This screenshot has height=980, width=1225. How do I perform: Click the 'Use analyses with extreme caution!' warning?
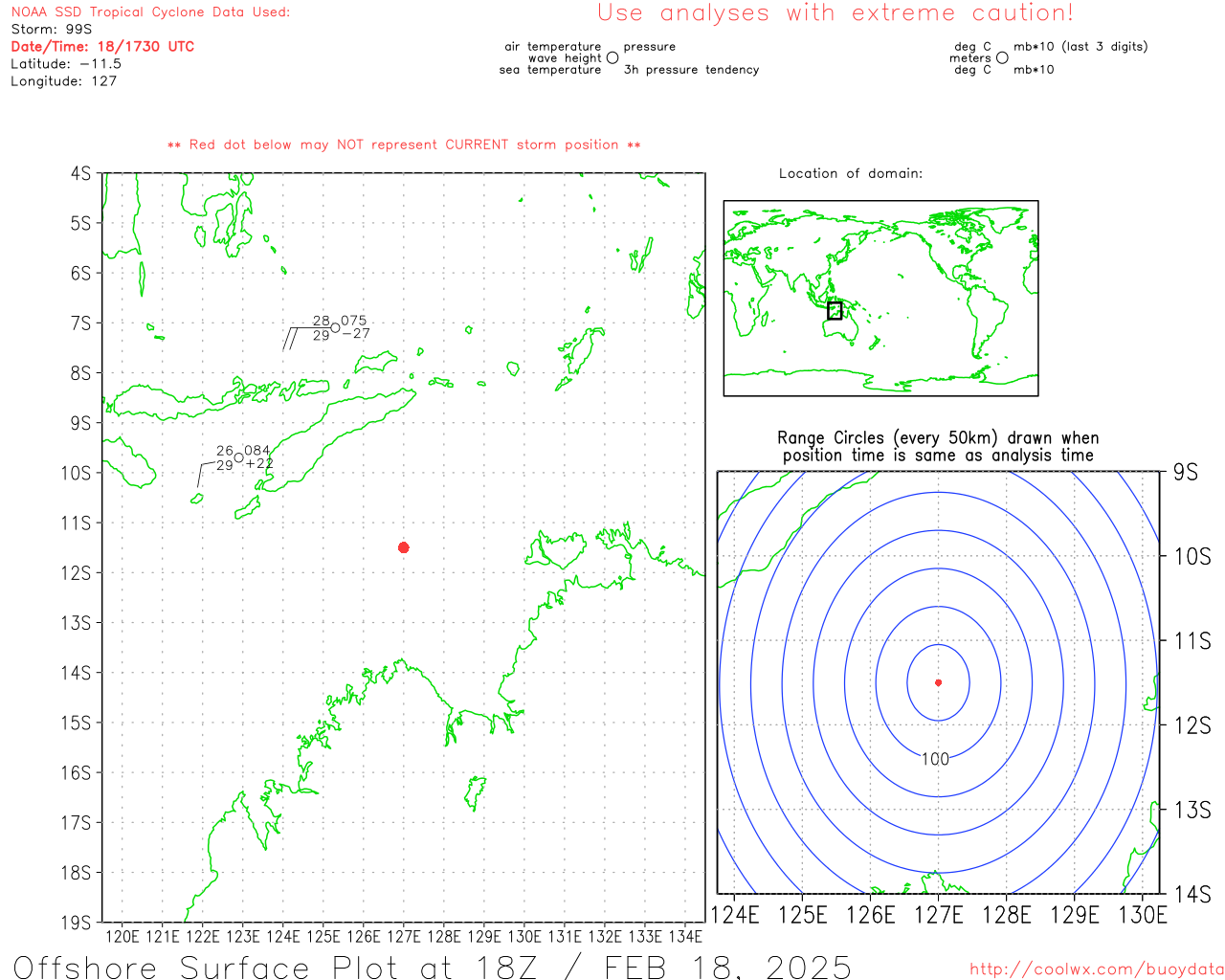(x=835, y=13)
